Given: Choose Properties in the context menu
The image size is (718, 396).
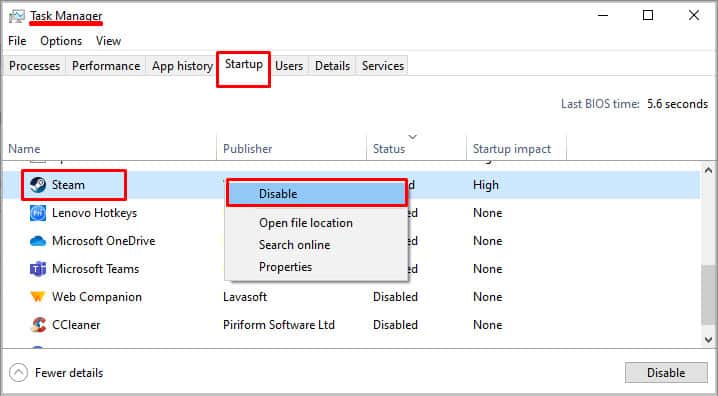Looking at the screenshot, I should coord(285,267).
